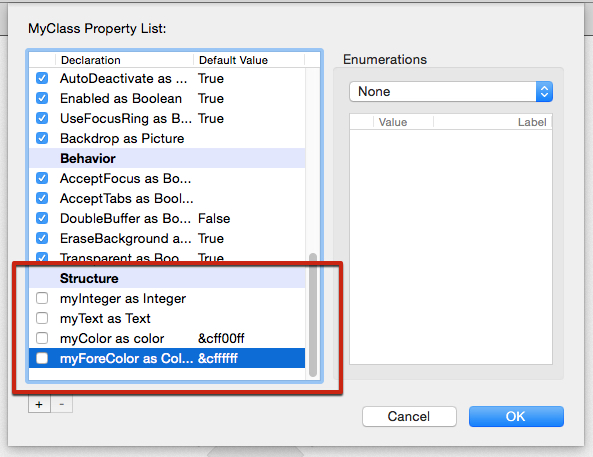The image size is (593, 457).
Task: Toggle the DoubleBuffer property checkbox
Action: (42, 218)
